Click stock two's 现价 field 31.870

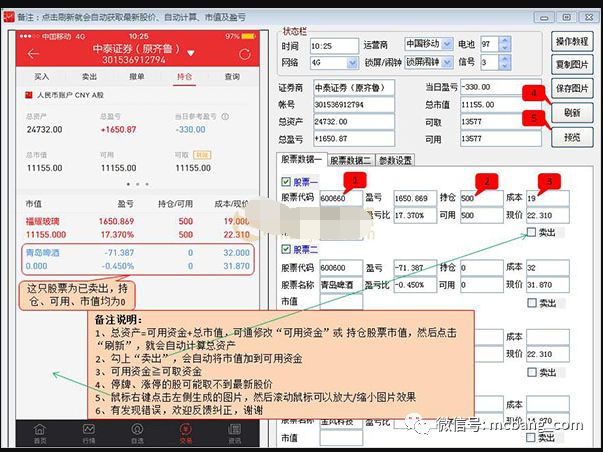(548, 285)
